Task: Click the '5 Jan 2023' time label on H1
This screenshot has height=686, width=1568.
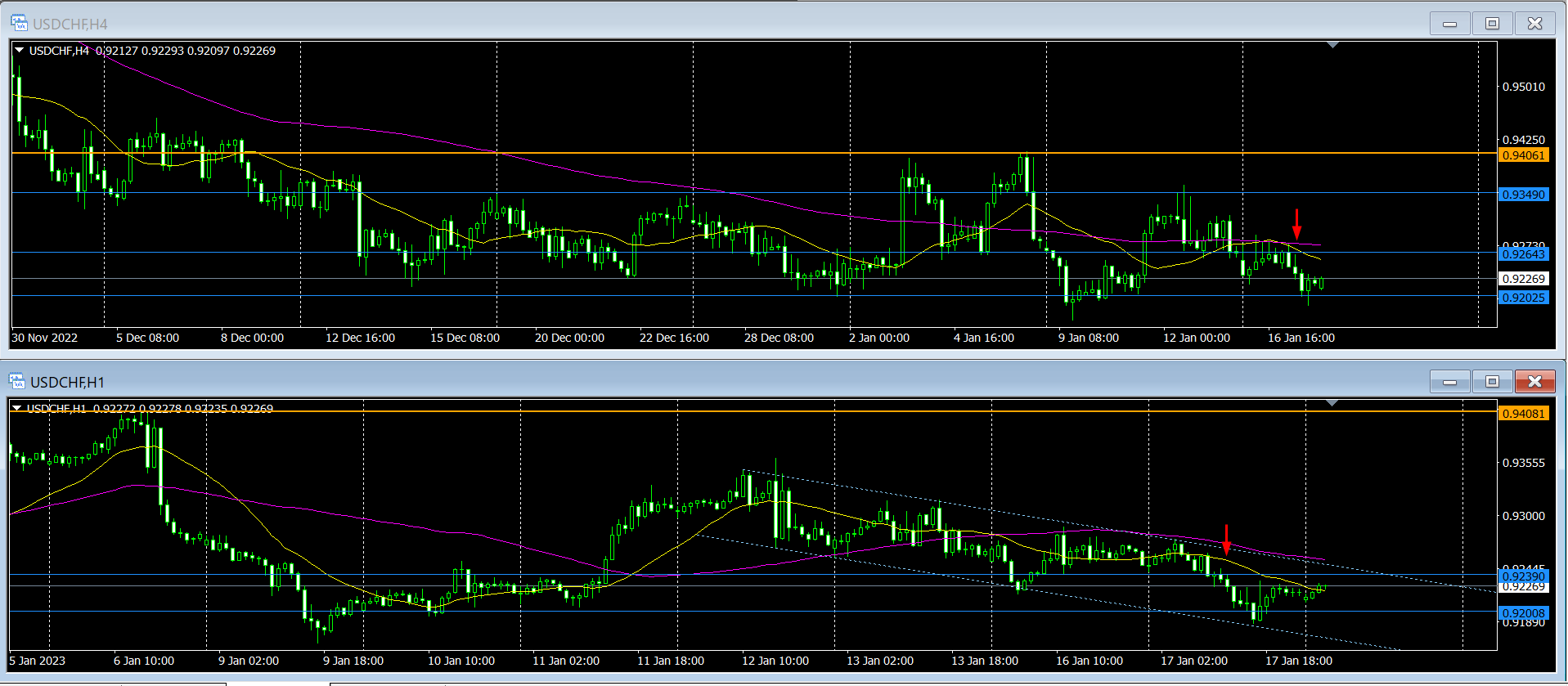Action: [38, 661]
